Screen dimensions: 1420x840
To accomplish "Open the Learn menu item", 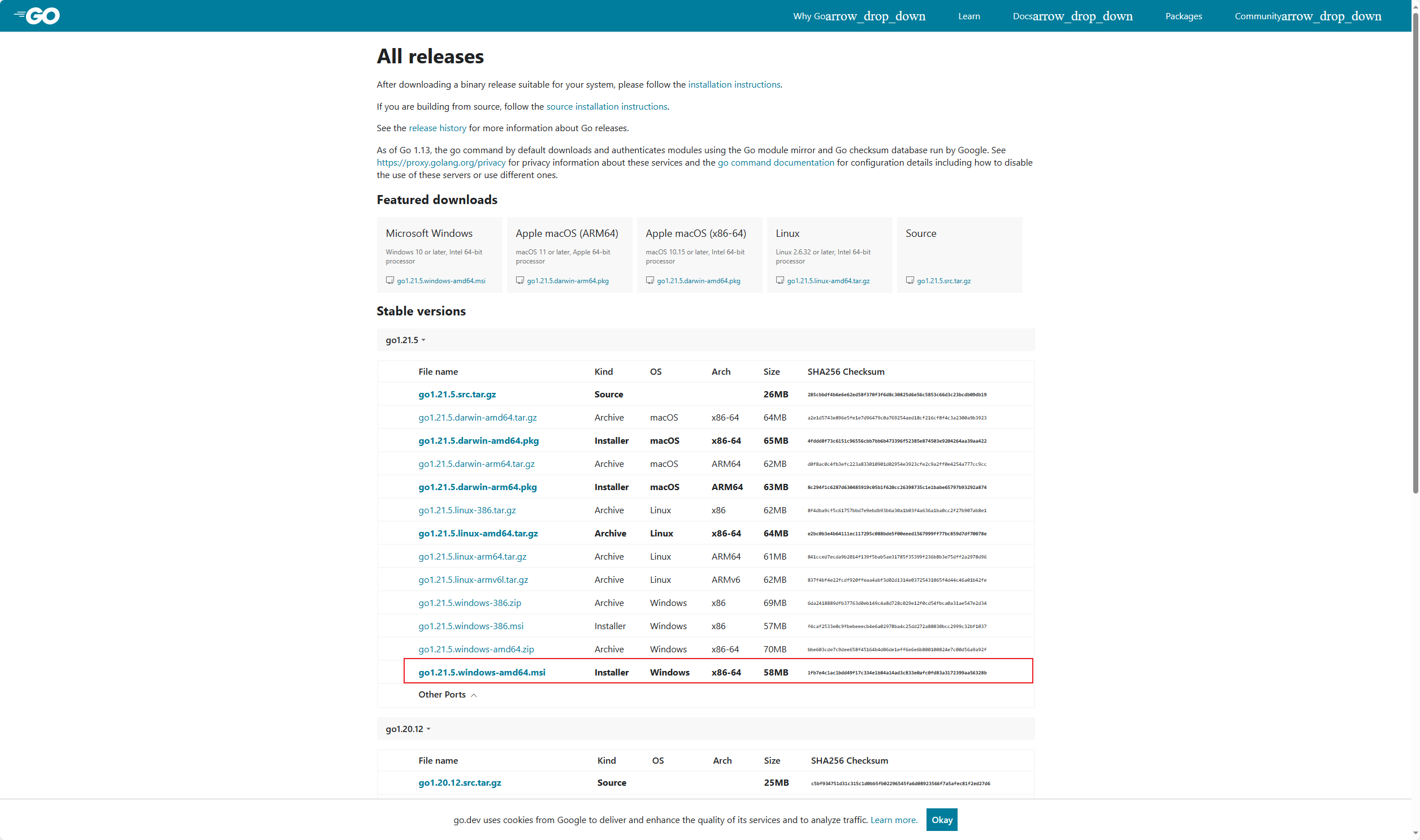I will (968, 16).
